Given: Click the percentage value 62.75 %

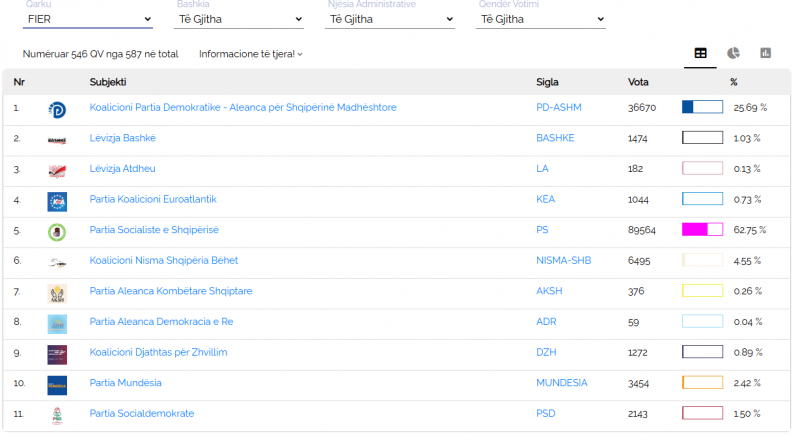Looking at the screenshot, I should pyautogui.click(x=750, y=230).
